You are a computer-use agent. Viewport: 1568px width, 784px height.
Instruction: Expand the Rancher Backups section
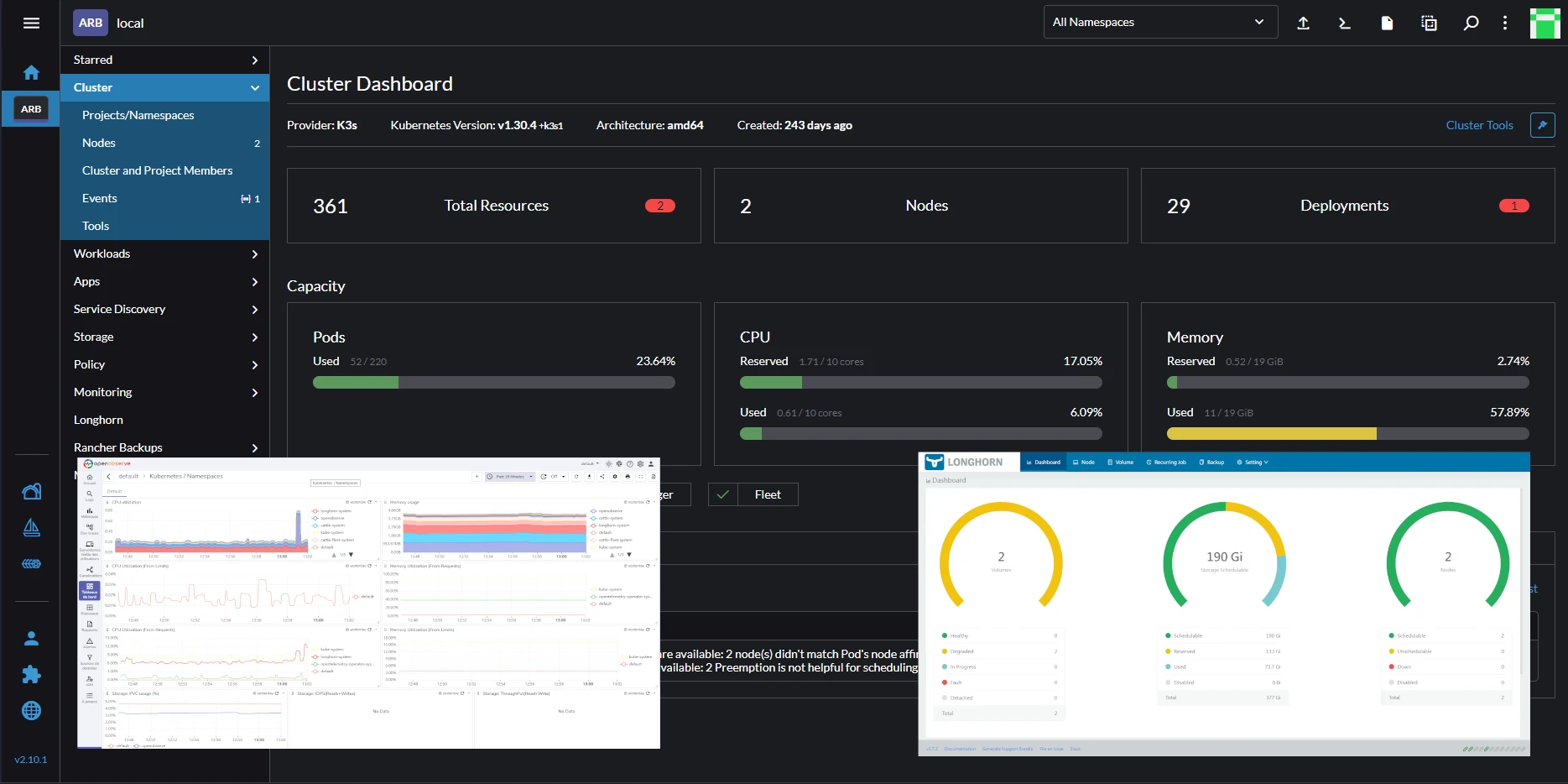165,447
